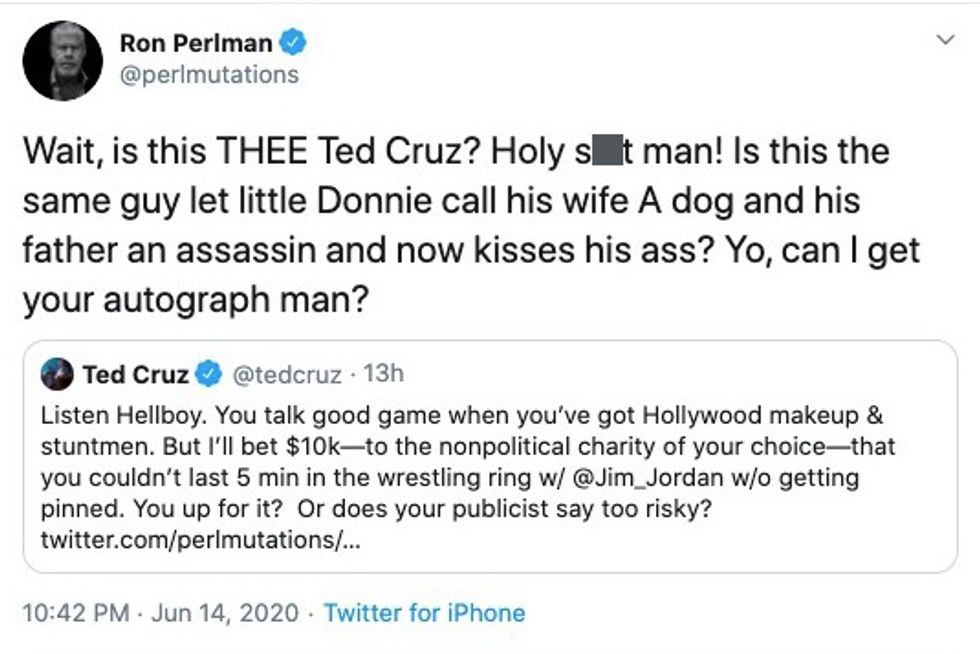Open the Twitter for iPhone source link

pos(424,612)
